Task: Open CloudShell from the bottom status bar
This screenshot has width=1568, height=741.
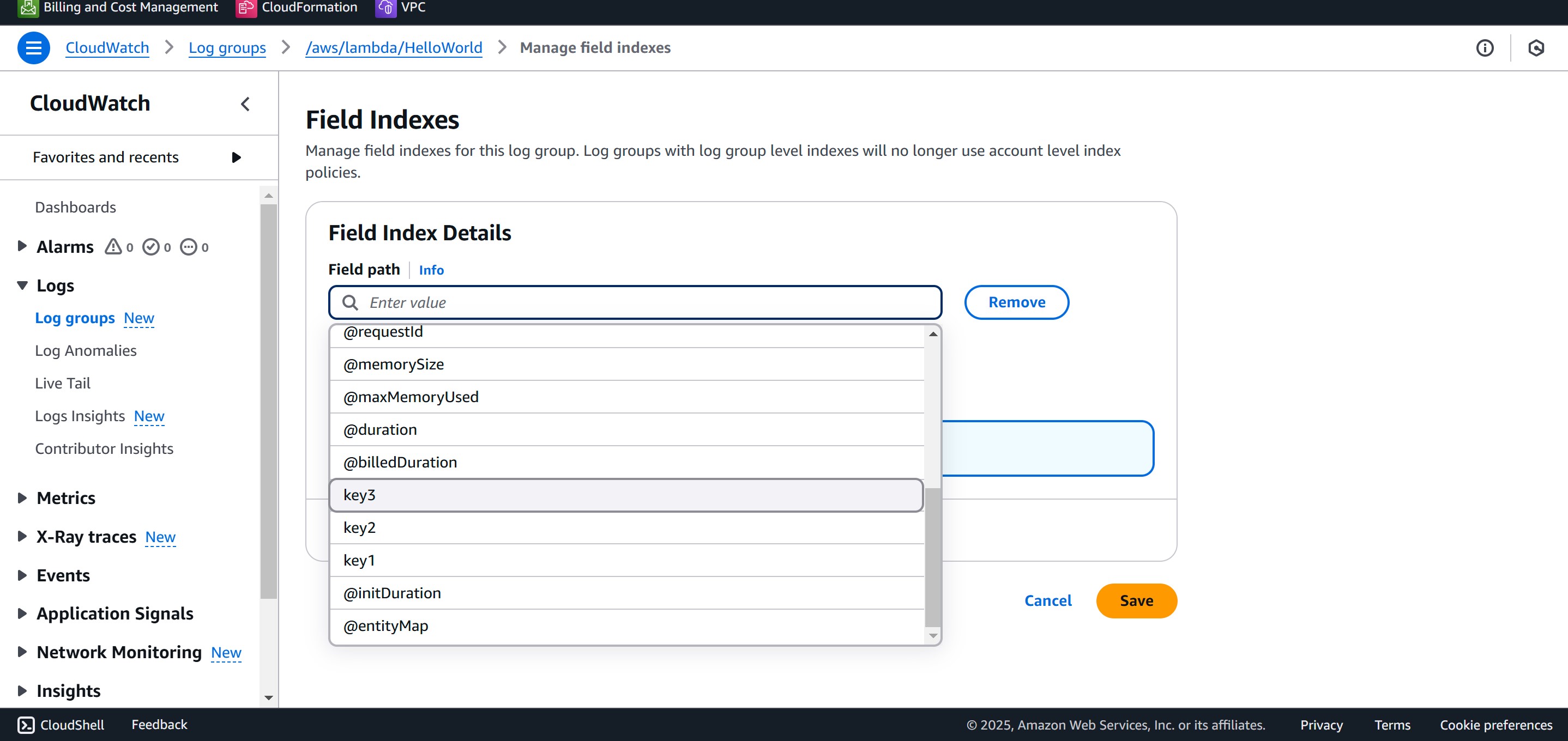Action: [59, 724]
